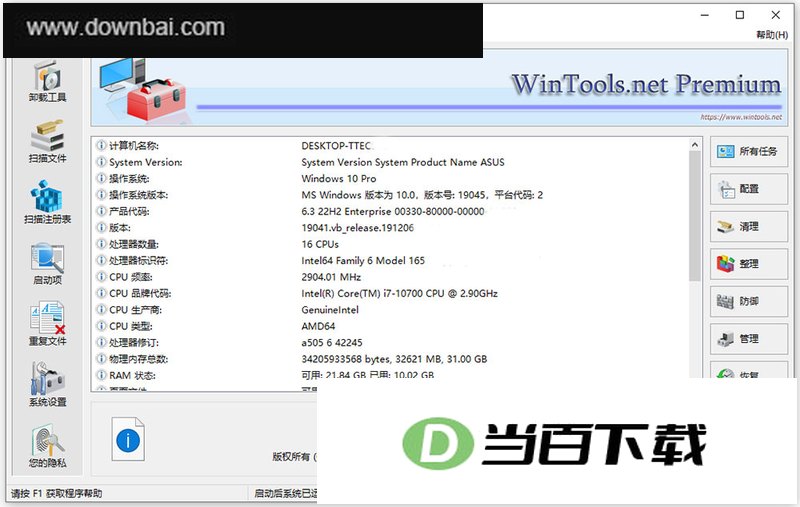Click the info icon beside CPU 类型
This screenshot has width=800, height=507.
(102, 326)
